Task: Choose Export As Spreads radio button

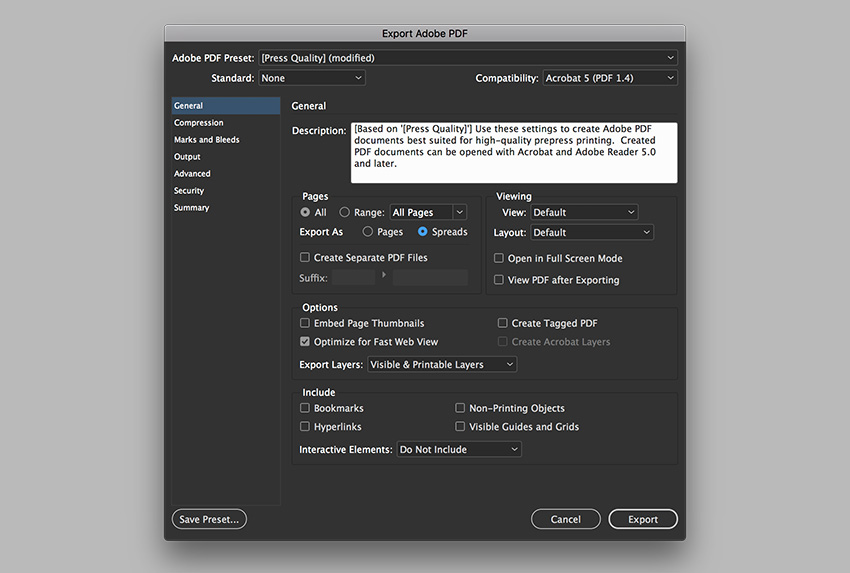Action: point(422,231)
